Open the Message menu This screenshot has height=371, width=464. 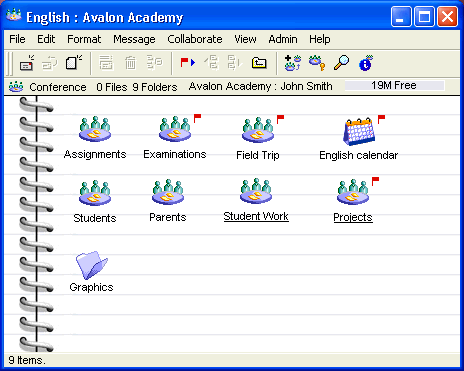(x=134, y=39)
